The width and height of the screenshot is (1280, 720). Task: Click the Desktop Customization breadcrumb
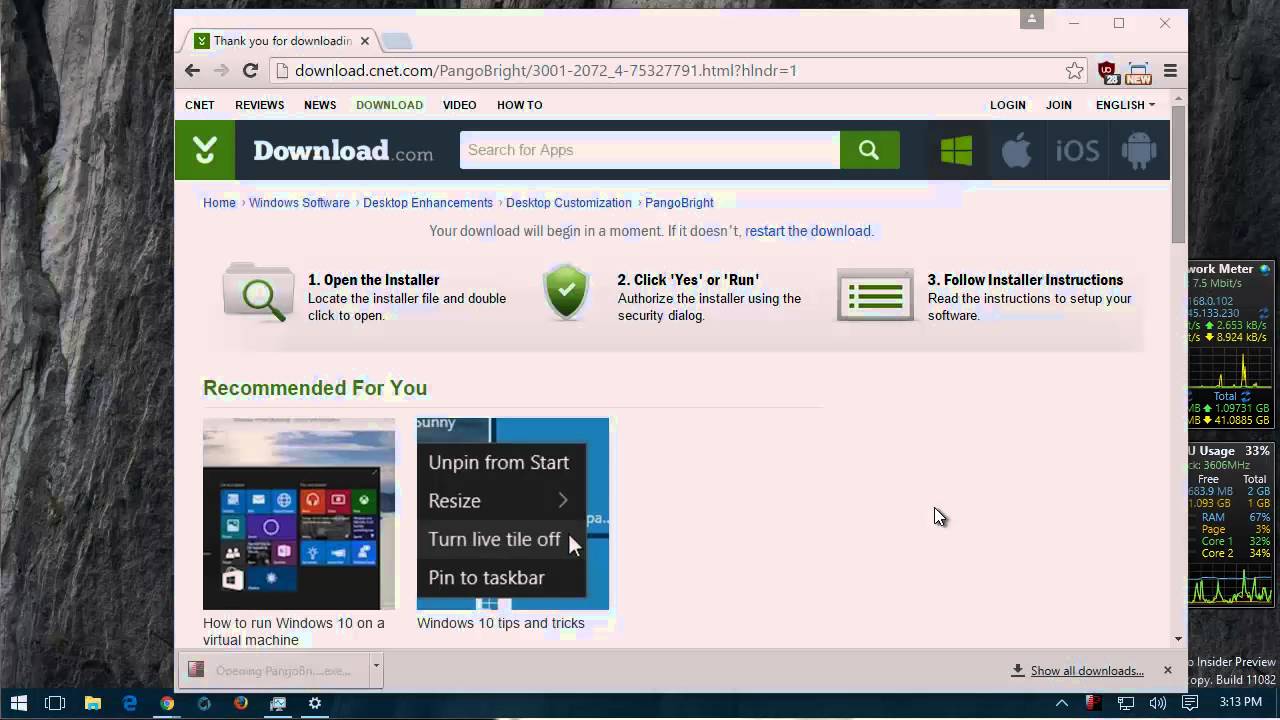click(x=569, y=203)
